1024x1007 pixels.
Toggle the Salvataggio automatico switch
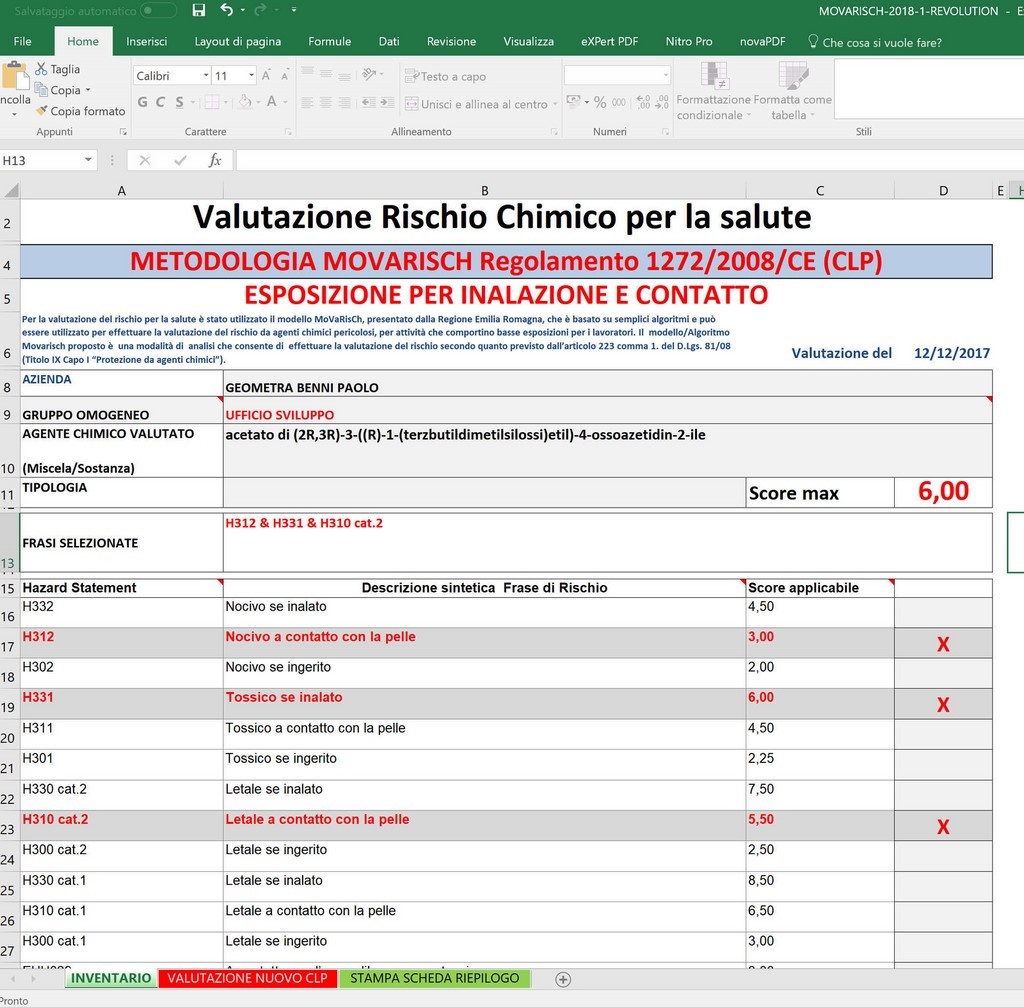click(157, 10)
